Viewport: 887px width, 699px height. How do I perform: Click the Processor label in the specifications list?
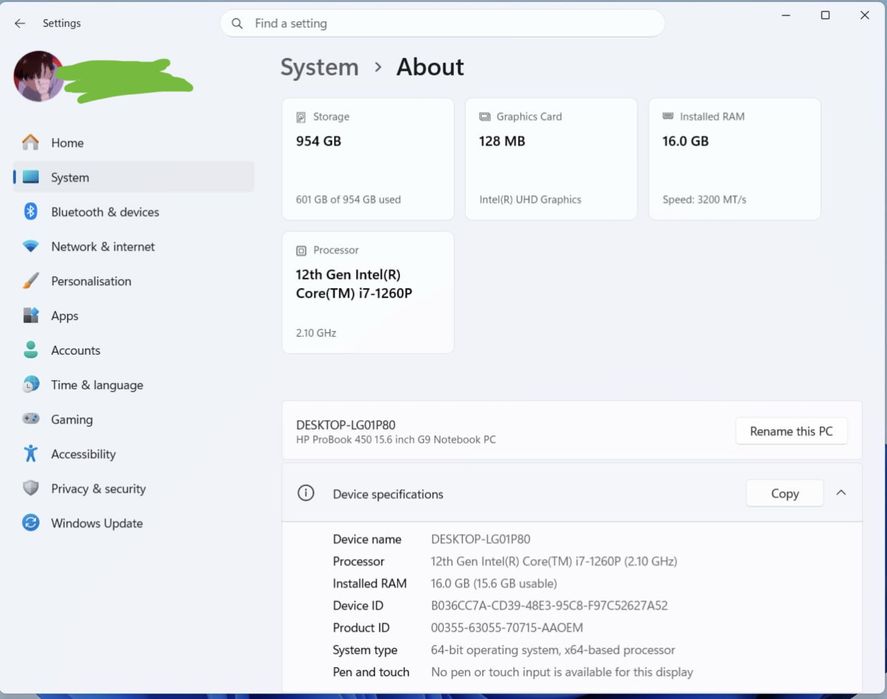tap(358, 561)
